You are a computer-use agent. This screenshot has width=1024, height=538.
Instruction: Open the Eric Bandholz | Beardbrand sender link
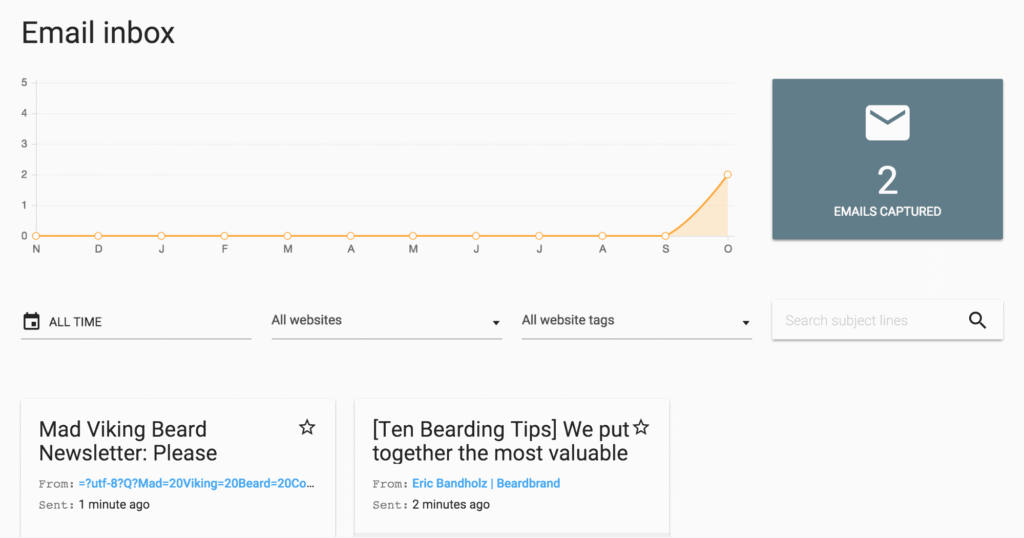(x=486, y=484)
